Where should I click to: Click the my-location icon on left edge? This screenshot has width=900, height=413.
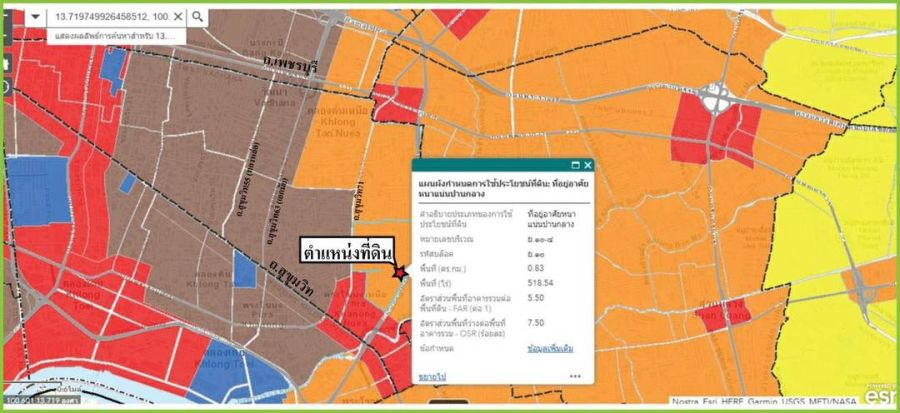[5, 88]
